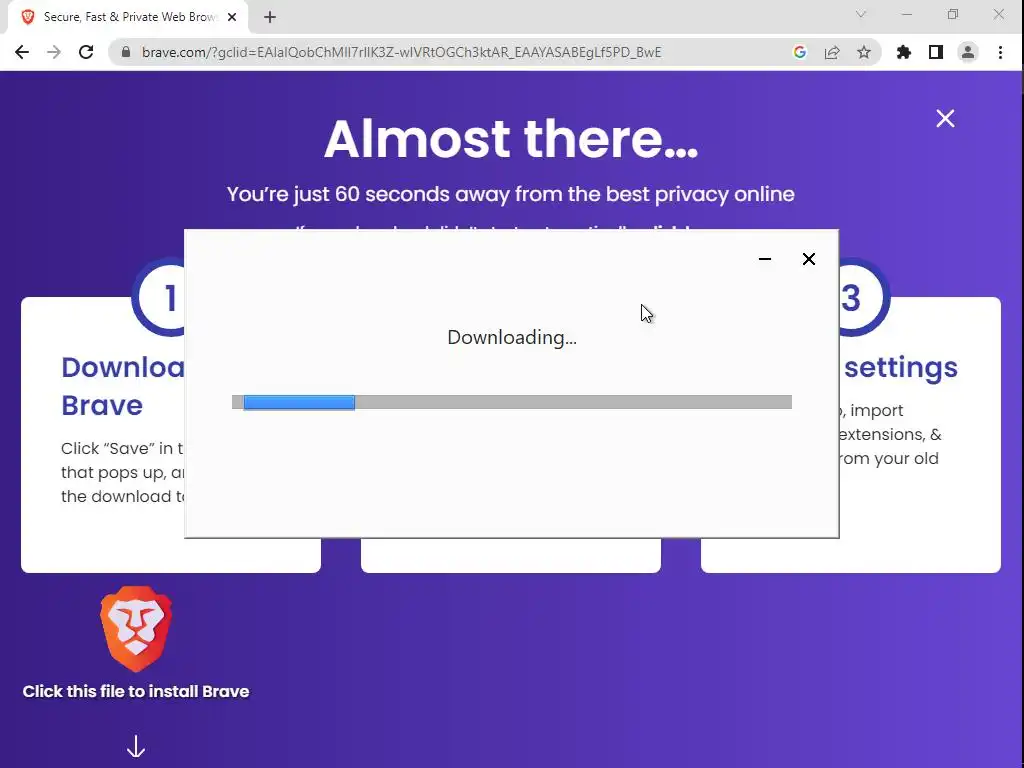Open Chrome three-dot menu

pyautogui.click(x=1000, y=52)
